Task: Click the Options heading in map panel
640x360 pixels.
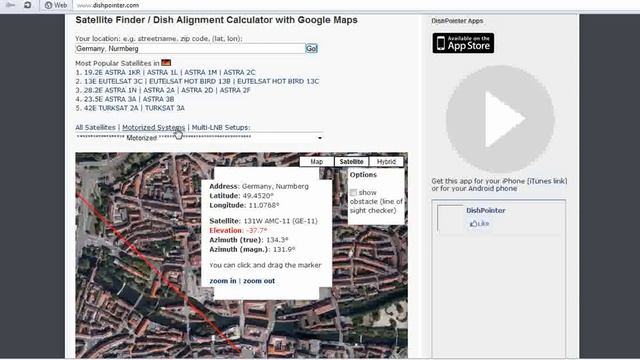Action: [x=363, y=175]
